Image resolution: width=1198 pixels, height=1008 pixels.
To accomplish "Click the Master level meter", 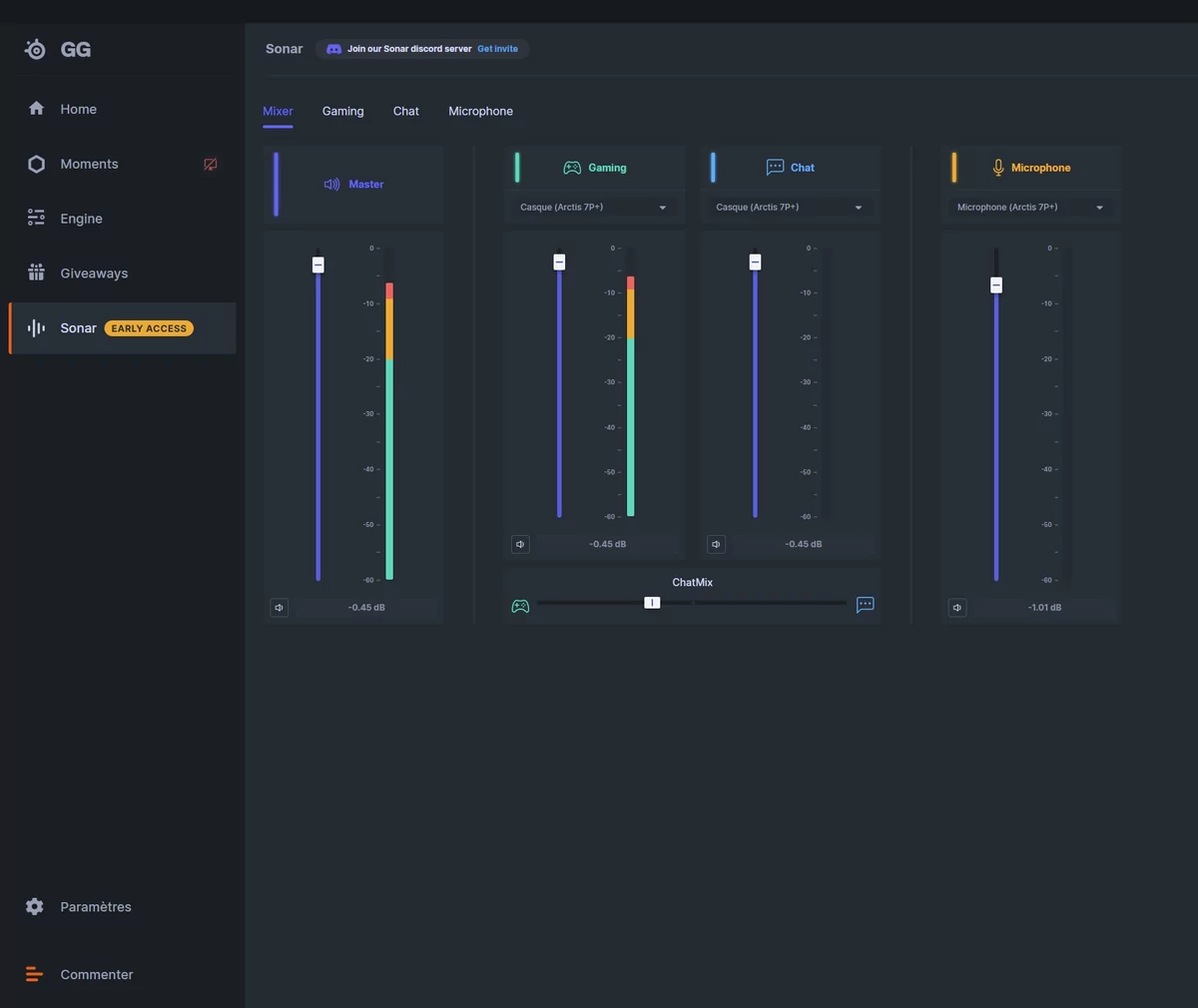I will (389, 414).
